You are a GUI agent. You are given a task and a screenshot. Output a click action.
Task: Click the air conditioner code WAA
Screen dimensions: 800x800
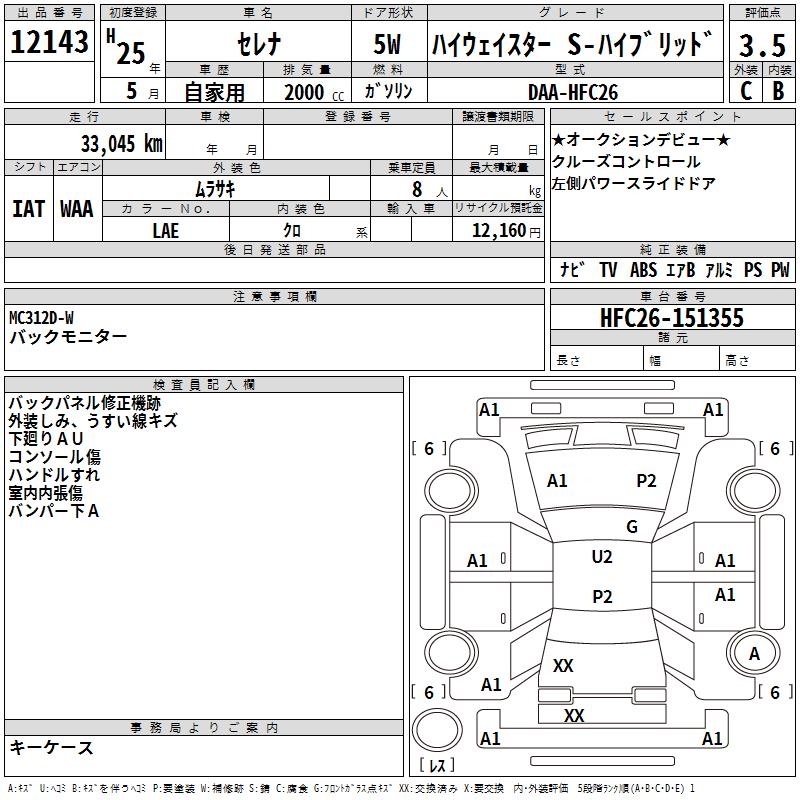click(x=77, y=209)
